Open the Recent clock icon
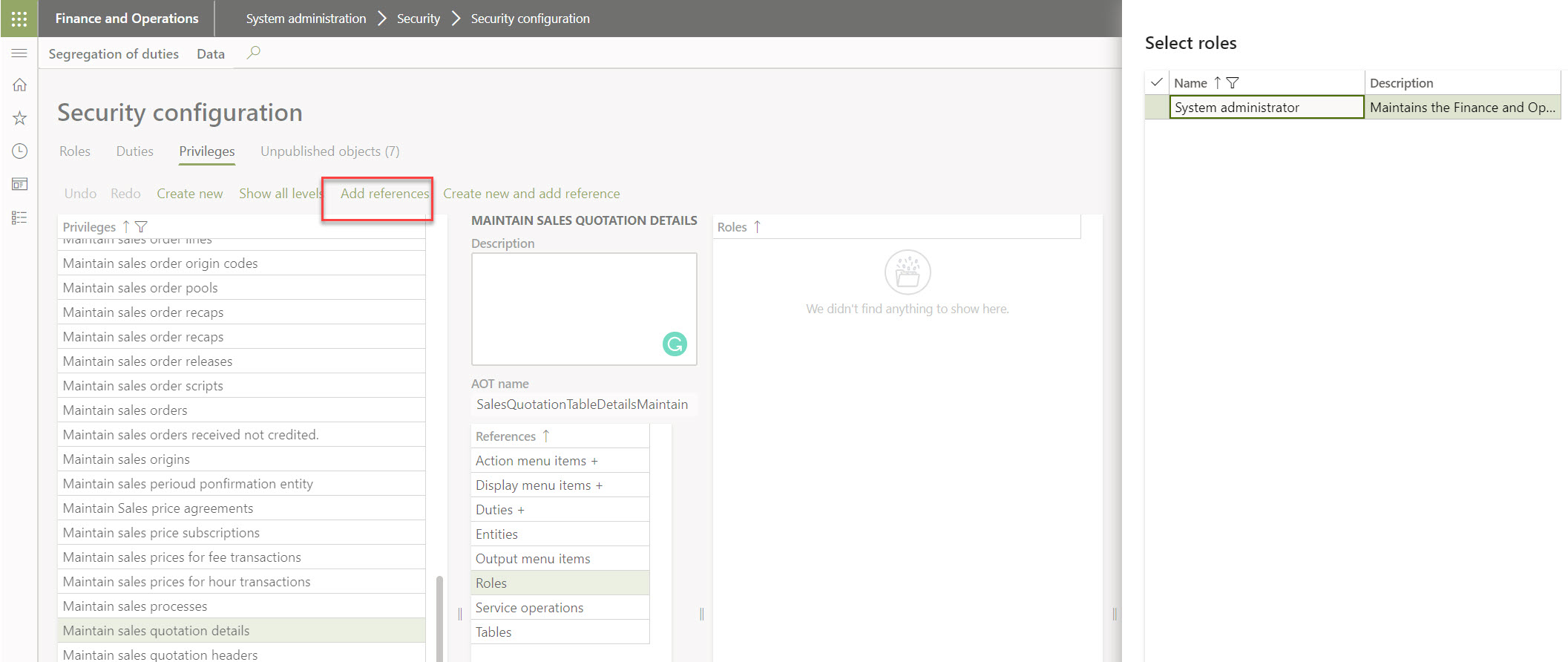 [x=19, y=151]
